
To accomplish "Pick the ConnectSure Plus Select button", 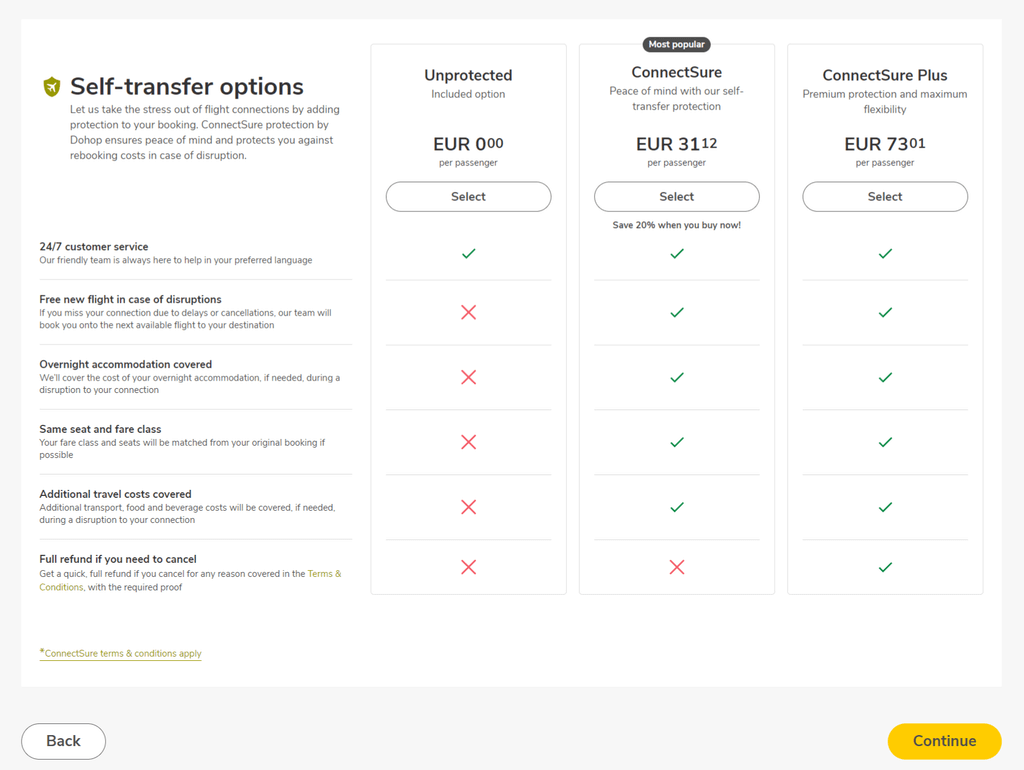I will click(x=885, y=197).
